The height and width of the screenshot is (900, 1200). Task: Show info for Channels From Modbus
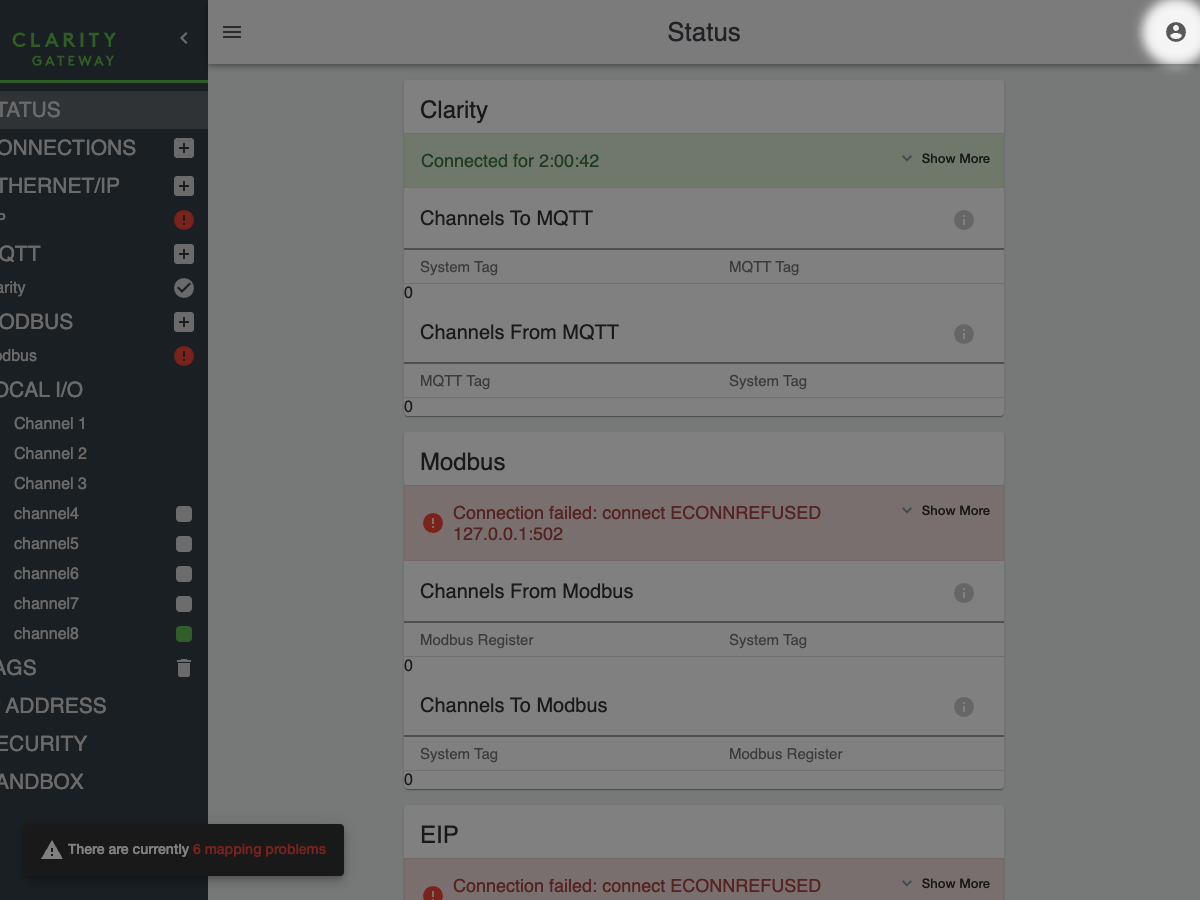pyautogui.click(x=964, y=593)
